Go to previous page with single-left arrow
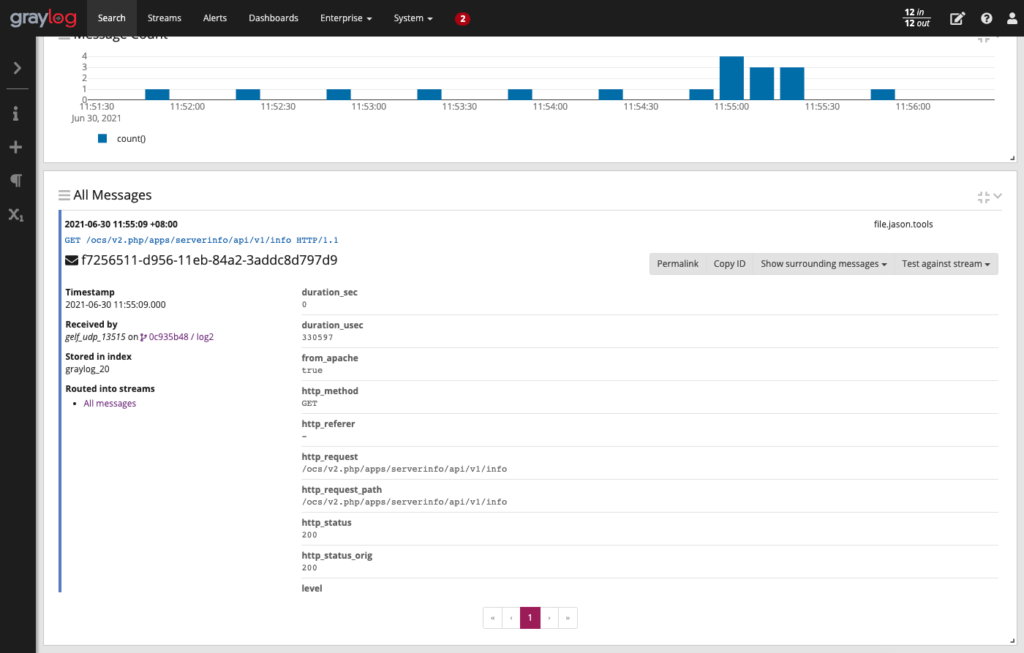This screenshot has width=1024, height=653. [511, 618]
